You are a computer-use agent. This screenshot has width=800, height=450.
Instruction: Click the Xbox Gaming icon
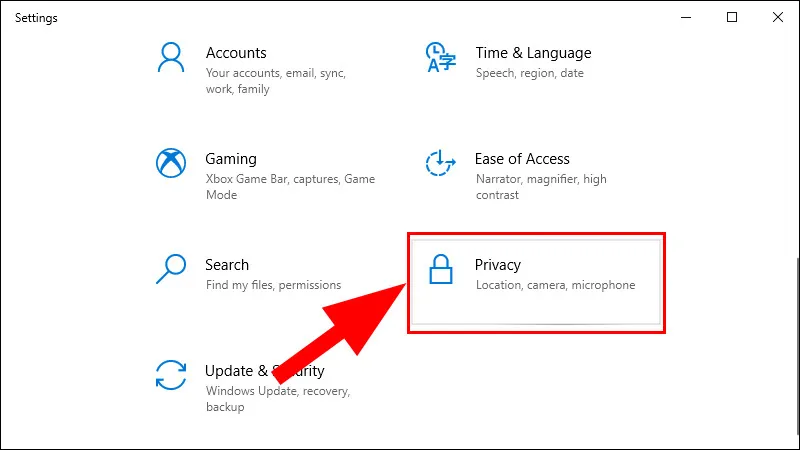[172, 163]
